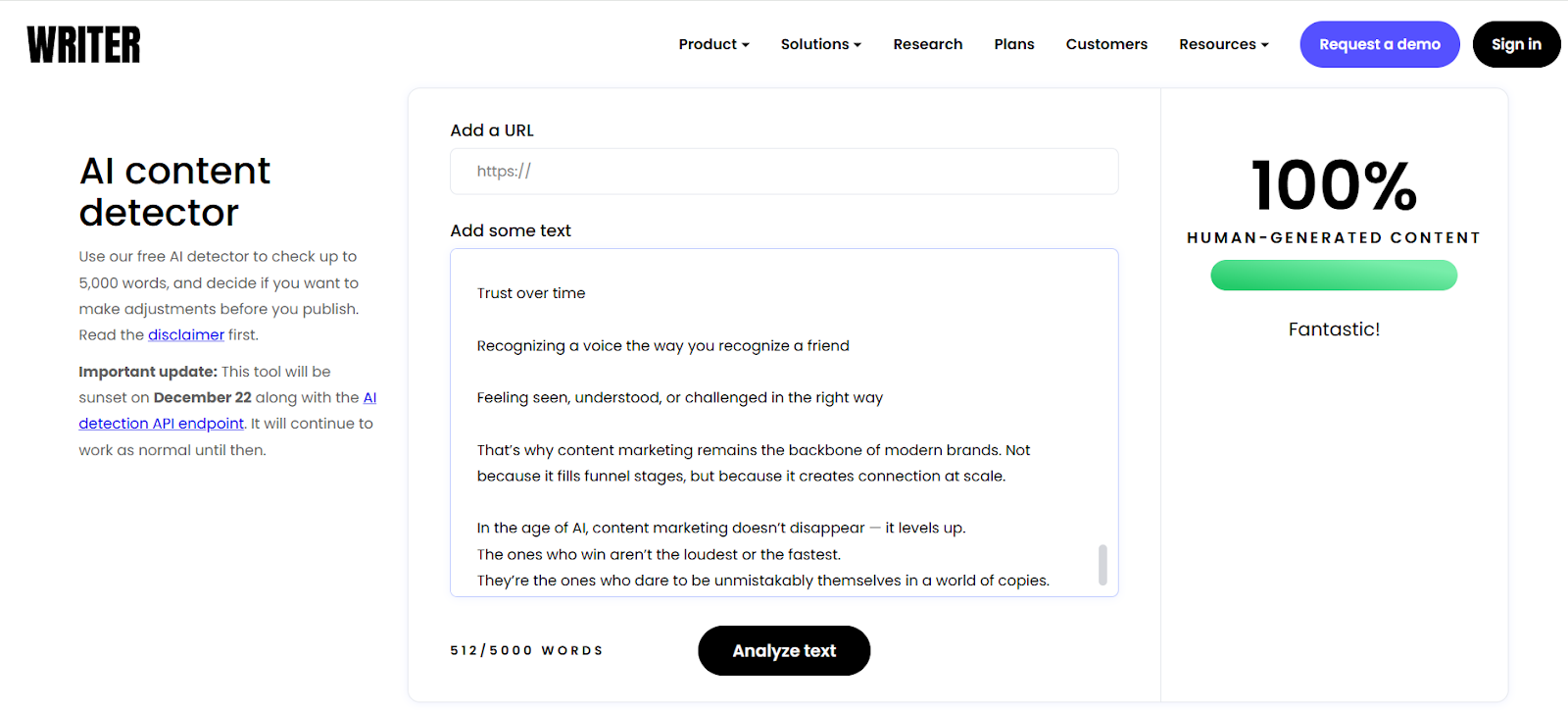Click the text area vertical scrollbar thumb
Image resolution: width=1568 pixels, height=710 pixels.
coord(1102,565)
